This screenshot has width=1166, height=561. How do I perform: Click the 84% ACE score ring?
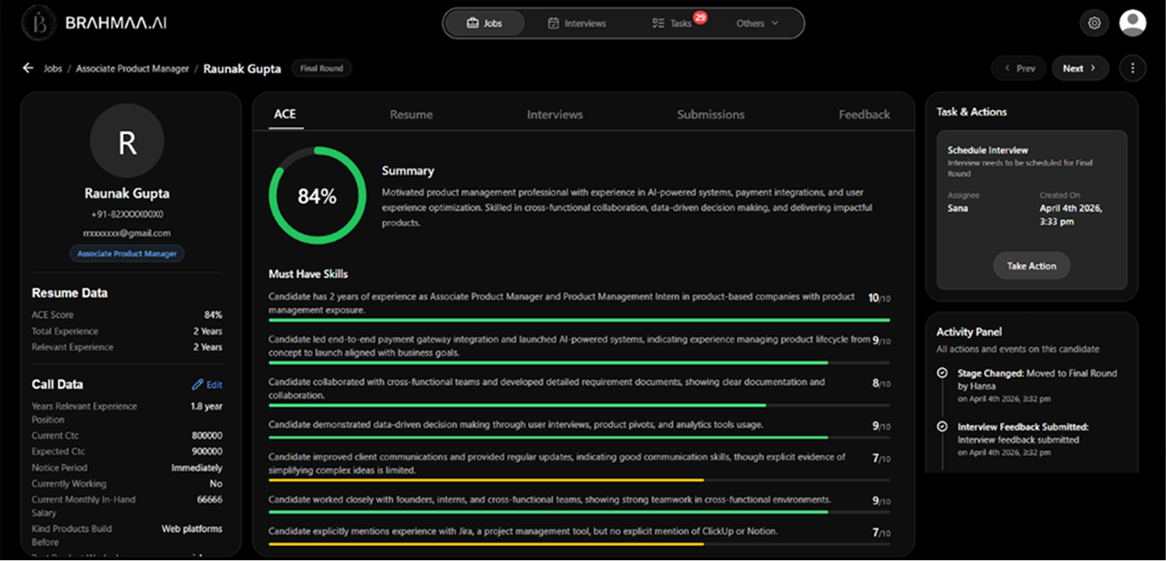click(318, 196)
